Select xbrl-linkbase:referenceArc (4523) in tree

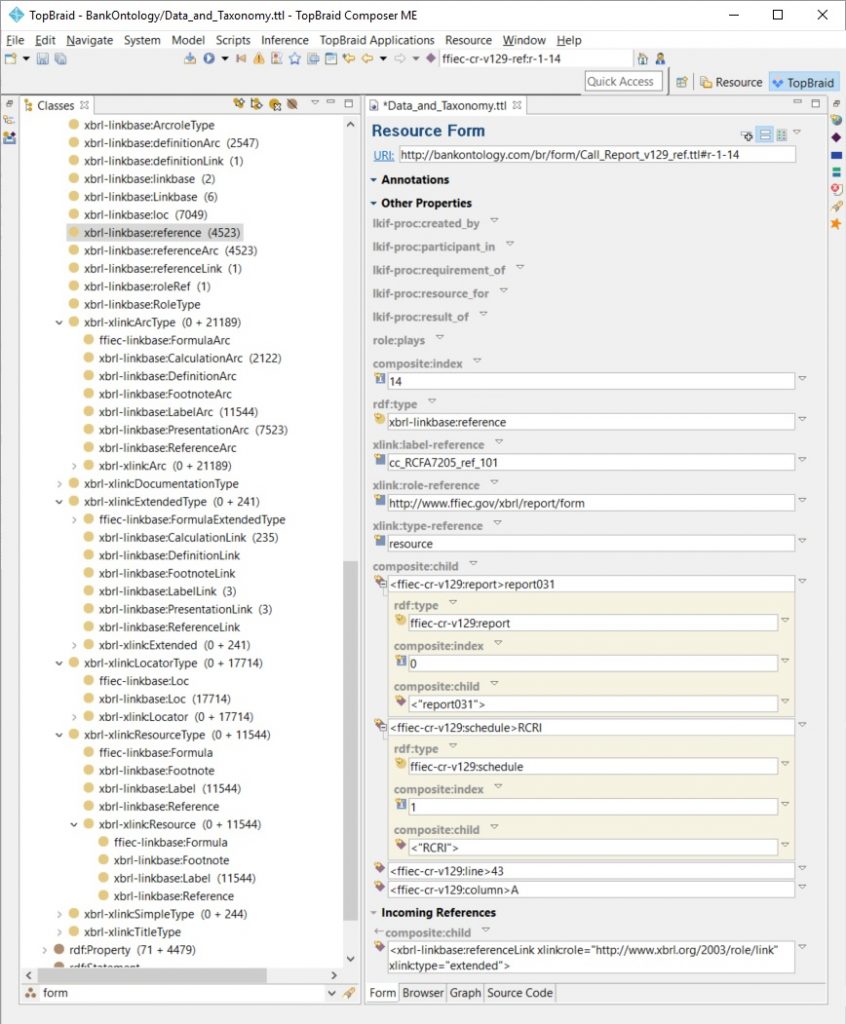[x=170, y=251]
